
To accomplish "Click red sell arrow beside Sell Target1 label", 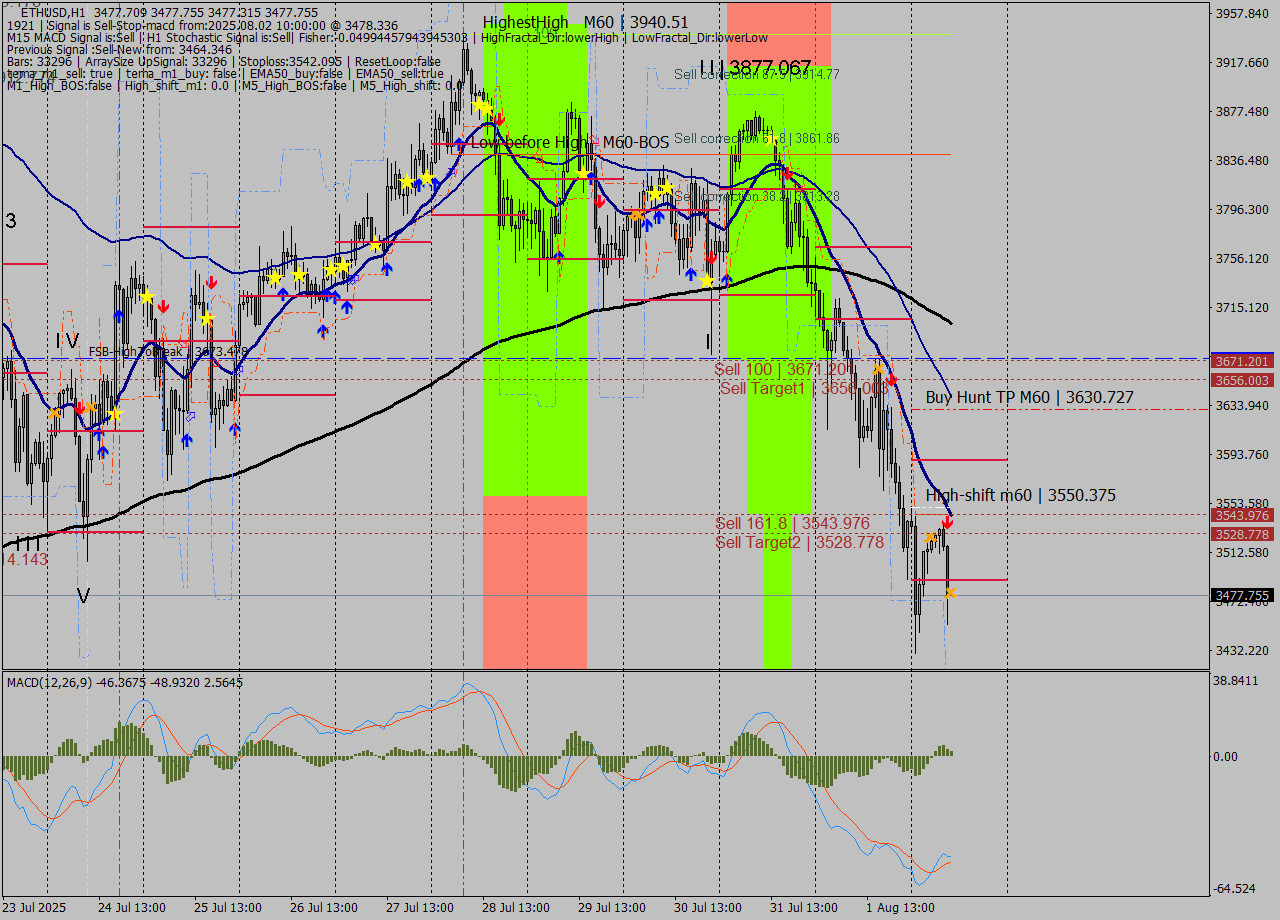I will 892,380.
